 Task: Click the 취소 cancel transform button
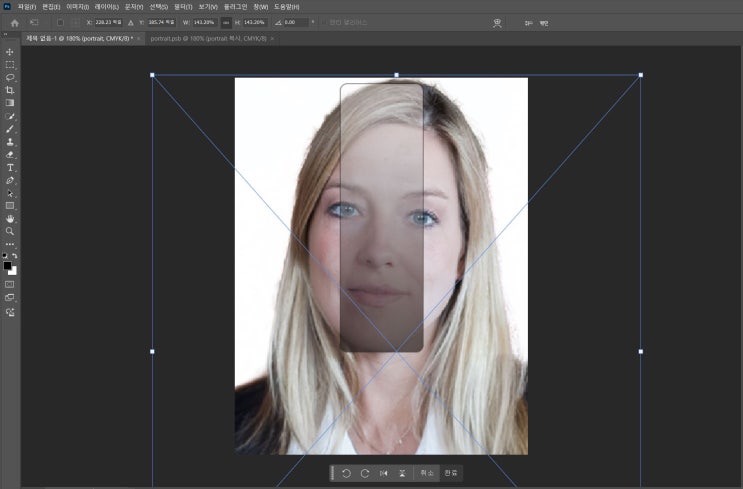[x=427, y=473]
